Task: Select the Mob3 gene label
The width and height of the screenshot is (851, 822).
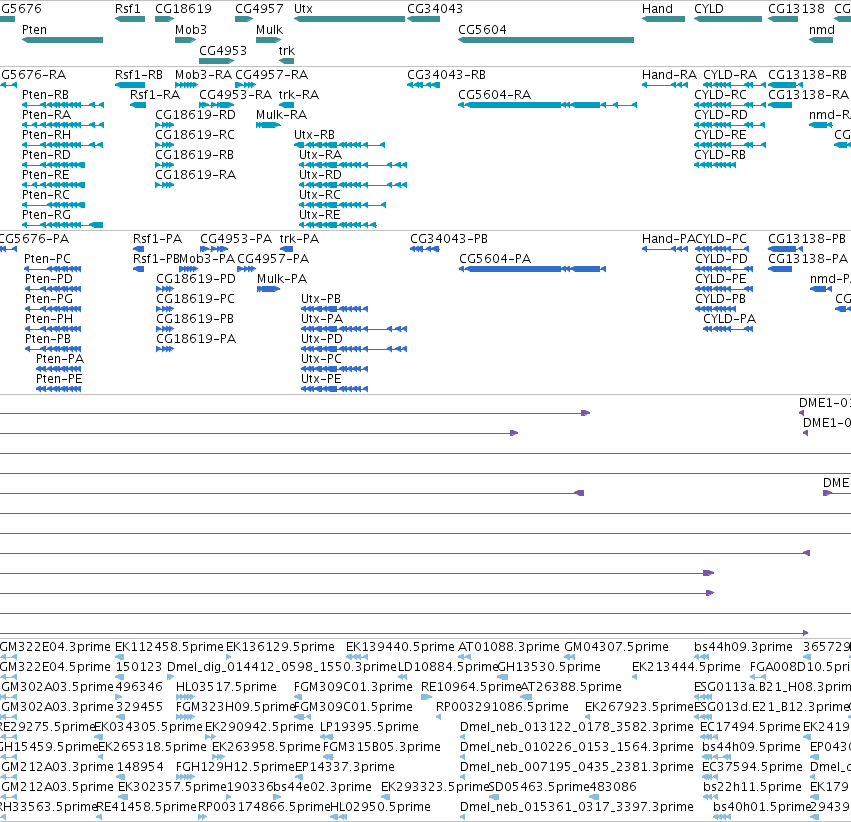Action: coord(190,30)
